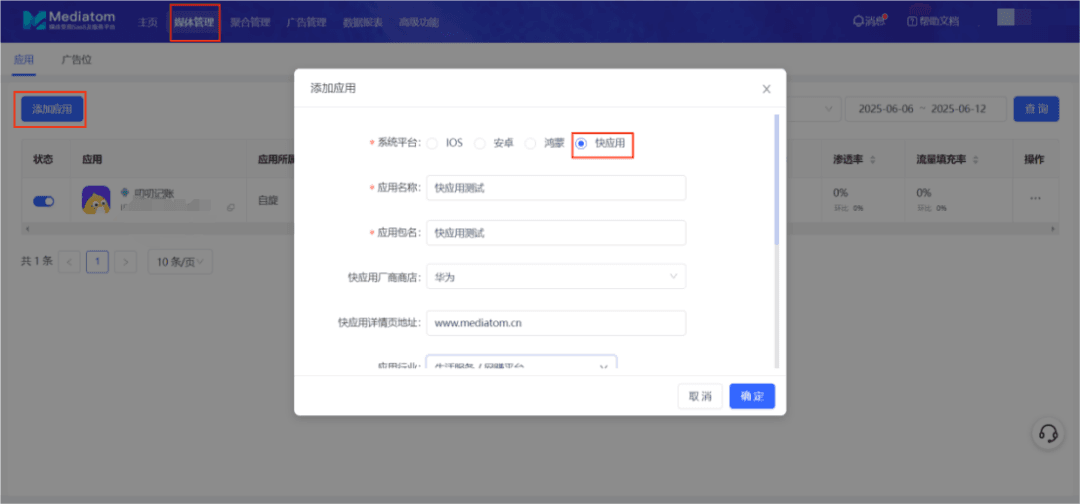Click the app avatar icon in table row
The image size is (1080, 504).
pyautogui.click(x=96, y=200)
